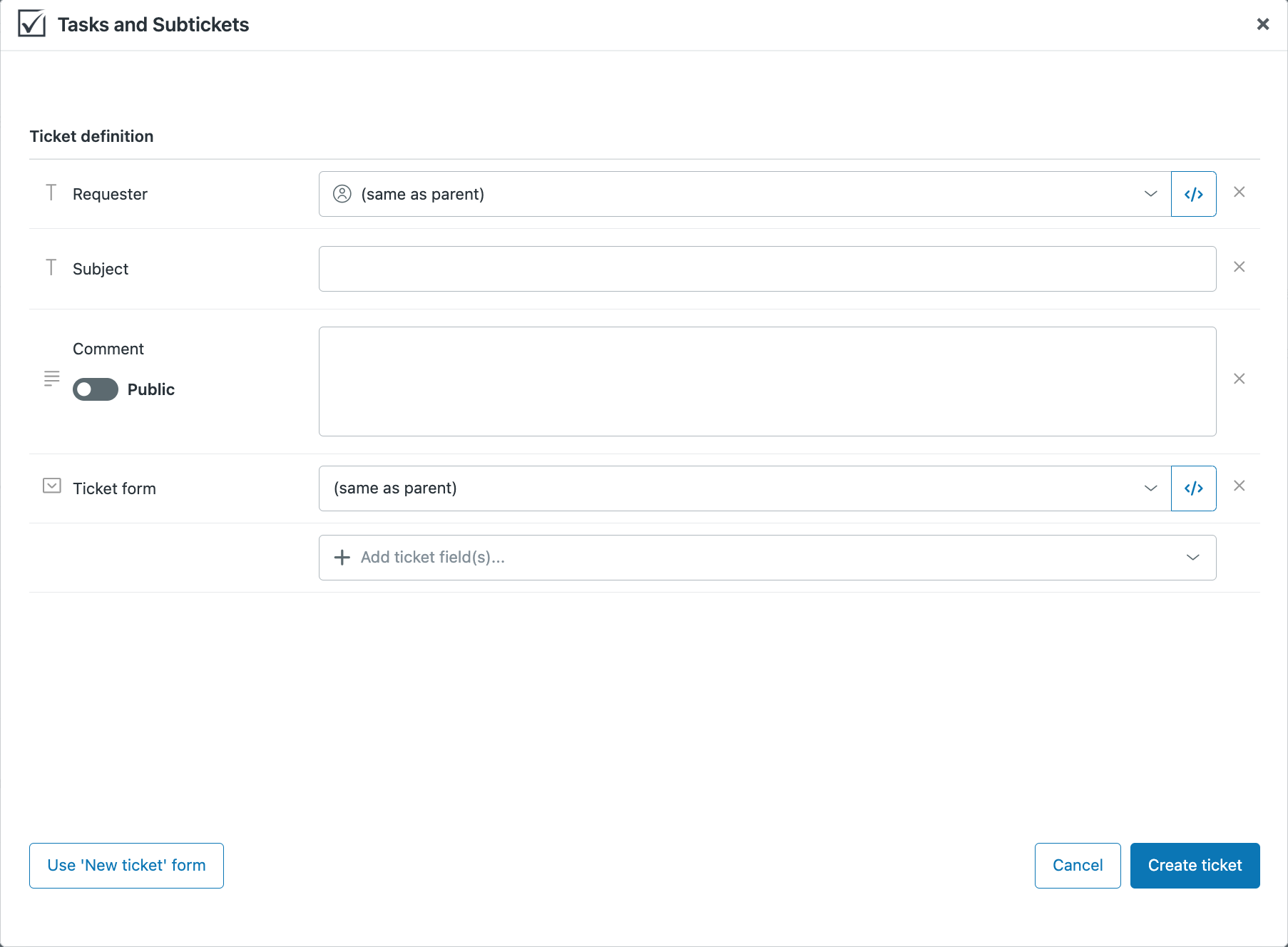The height and width of the screenshot is (947, 1288).
Task: Remove the Subject field row
Action: coord(1240,267)
